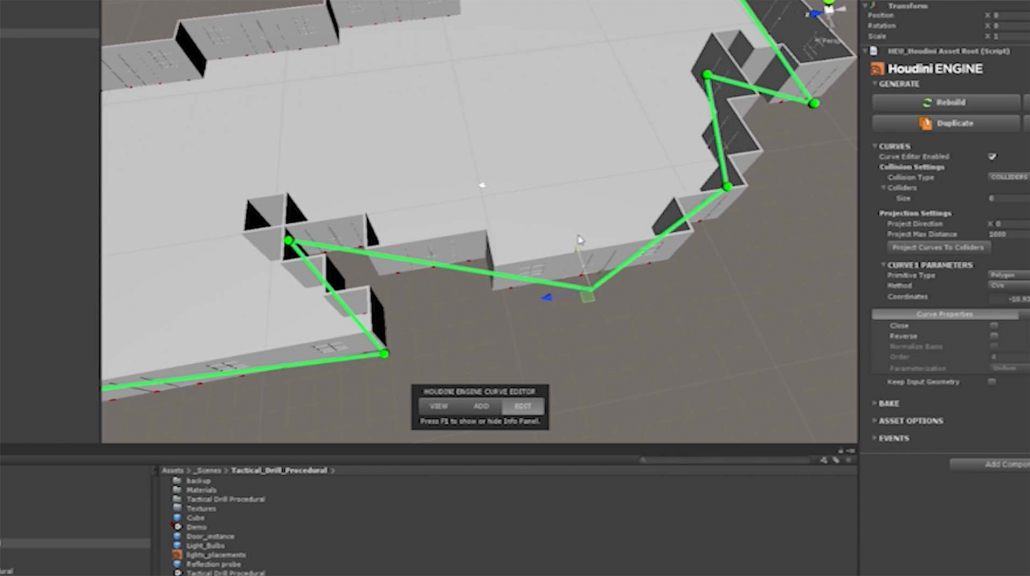Select the Textures folder icon
This screenshot has width=1030, height=576.
(x=176, y=508)
